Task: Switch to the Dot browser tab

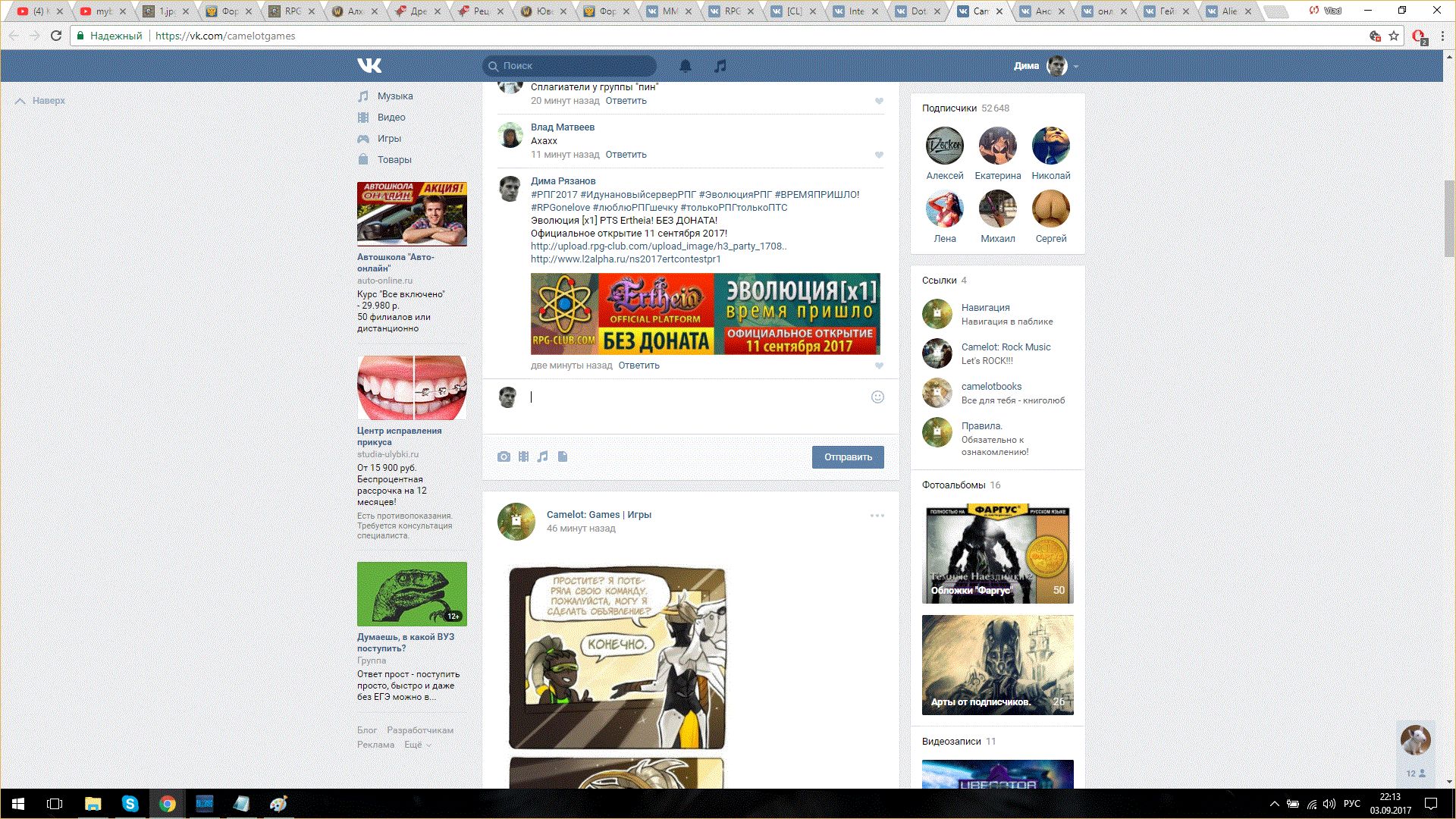Action: click(x=919, y=11)
